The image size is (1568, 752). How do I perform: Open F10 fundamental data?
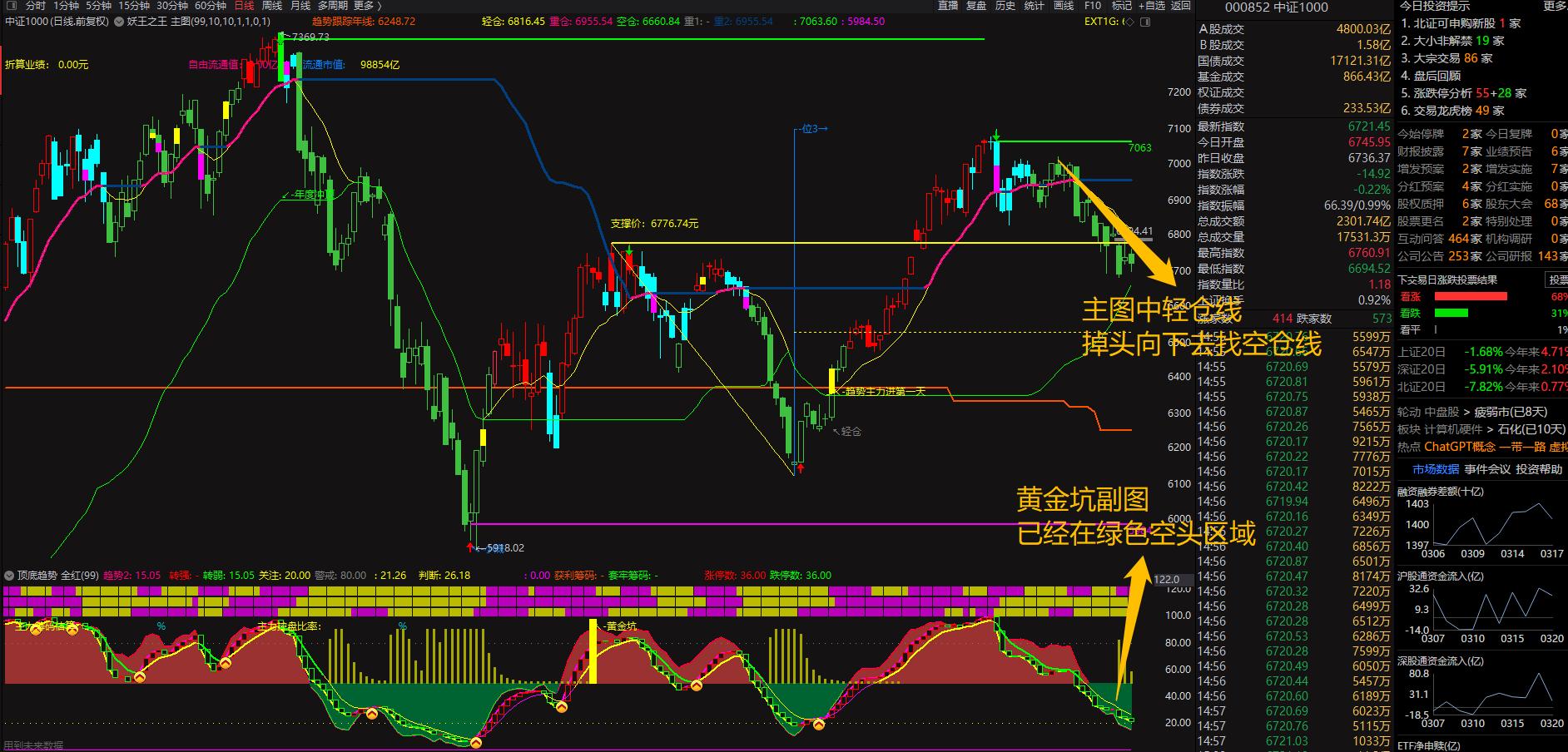1093,6
